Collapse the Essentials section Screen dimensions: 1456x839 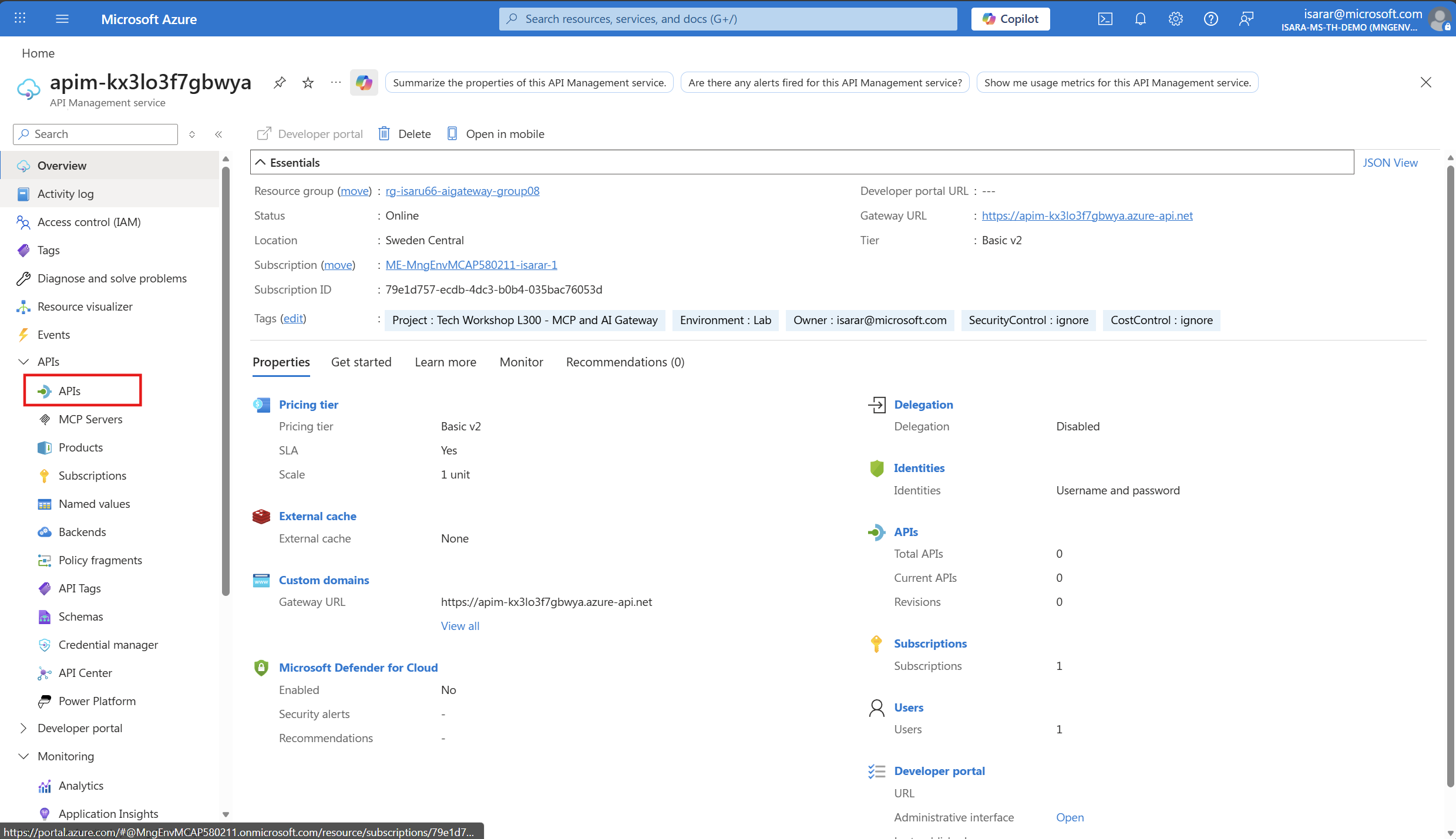click(260, 163)
